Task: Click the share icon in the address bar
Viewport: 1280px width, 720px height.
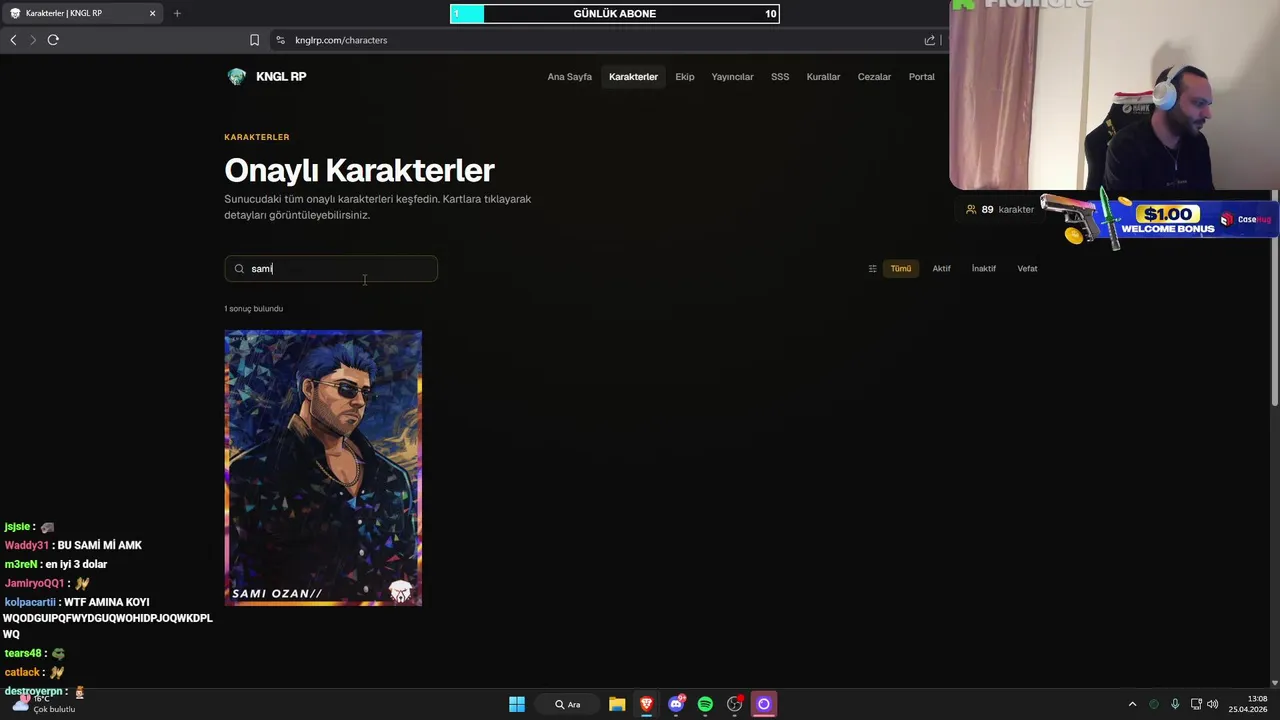Action: pyautogui.click(x=930, y=40)
